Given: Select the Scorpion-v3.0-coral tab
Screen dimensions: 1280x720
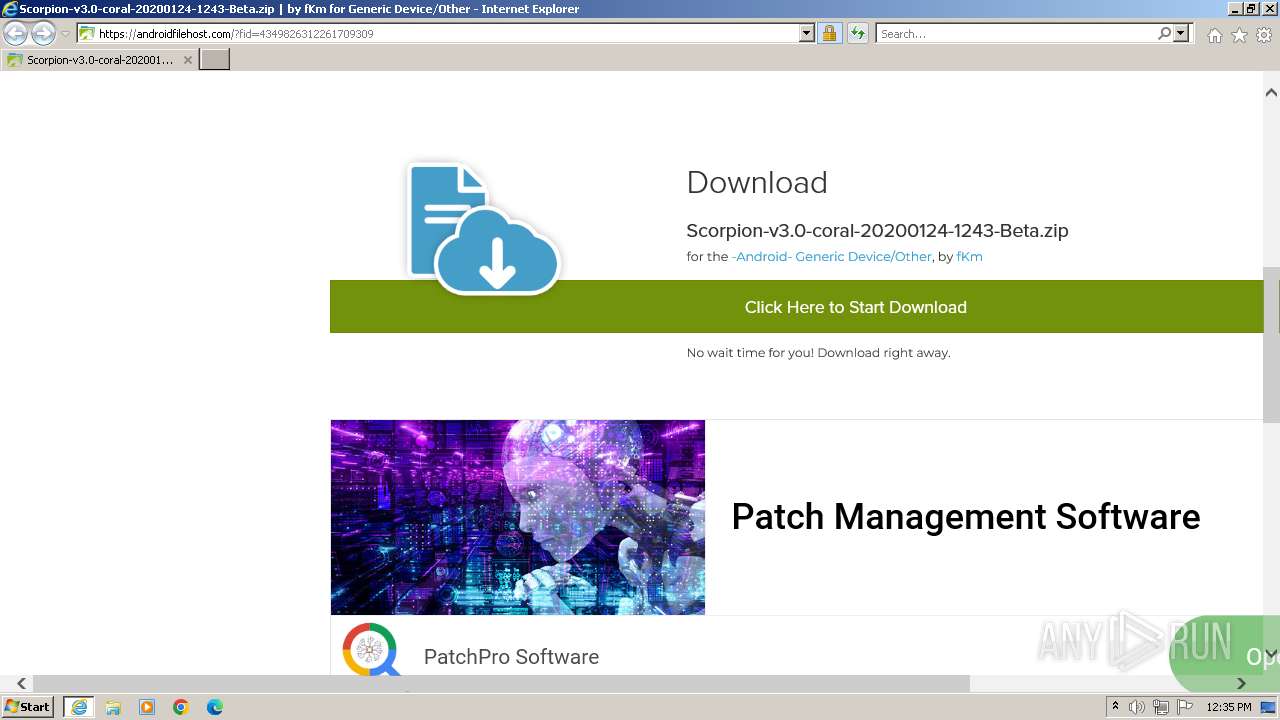Looking at the screenshot, I should click(98, 60).
